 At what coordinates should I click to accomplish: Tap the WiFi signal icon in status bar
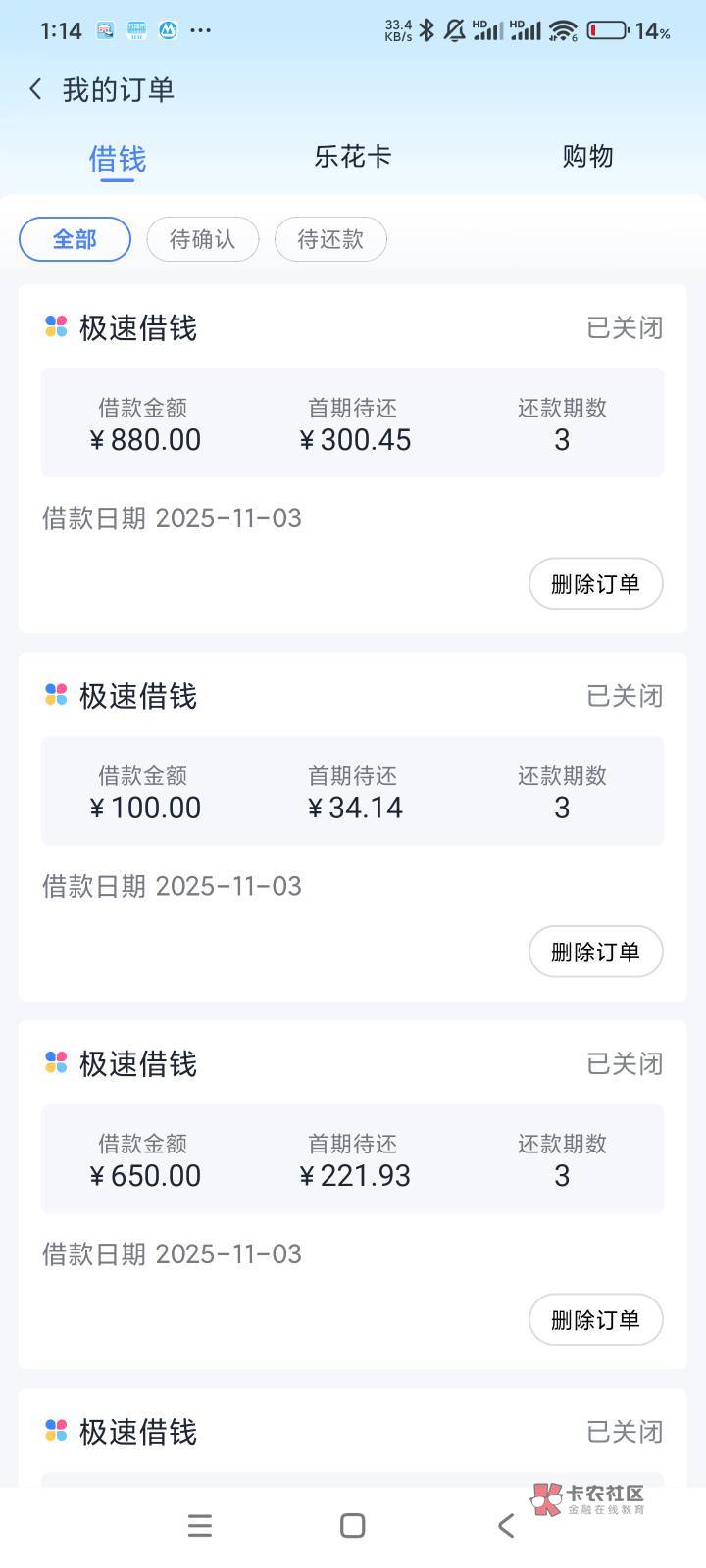[x=563, y=30]
